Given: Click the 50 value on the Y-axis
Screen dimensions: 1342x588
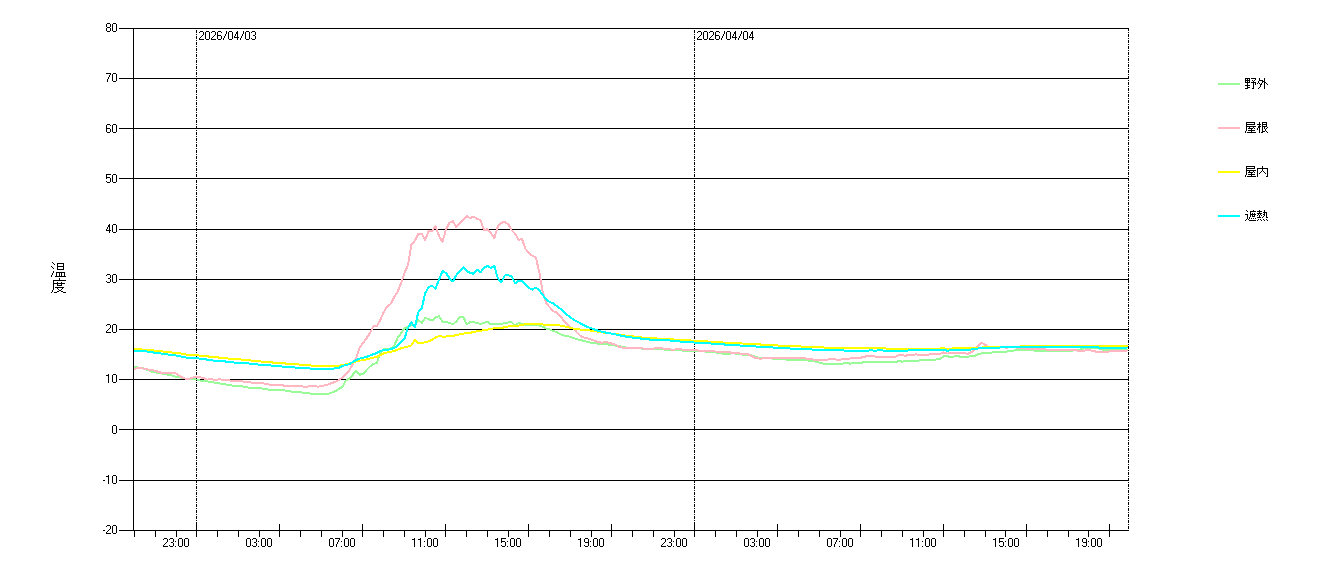Looking at the screenshot, I should (111, 179).
